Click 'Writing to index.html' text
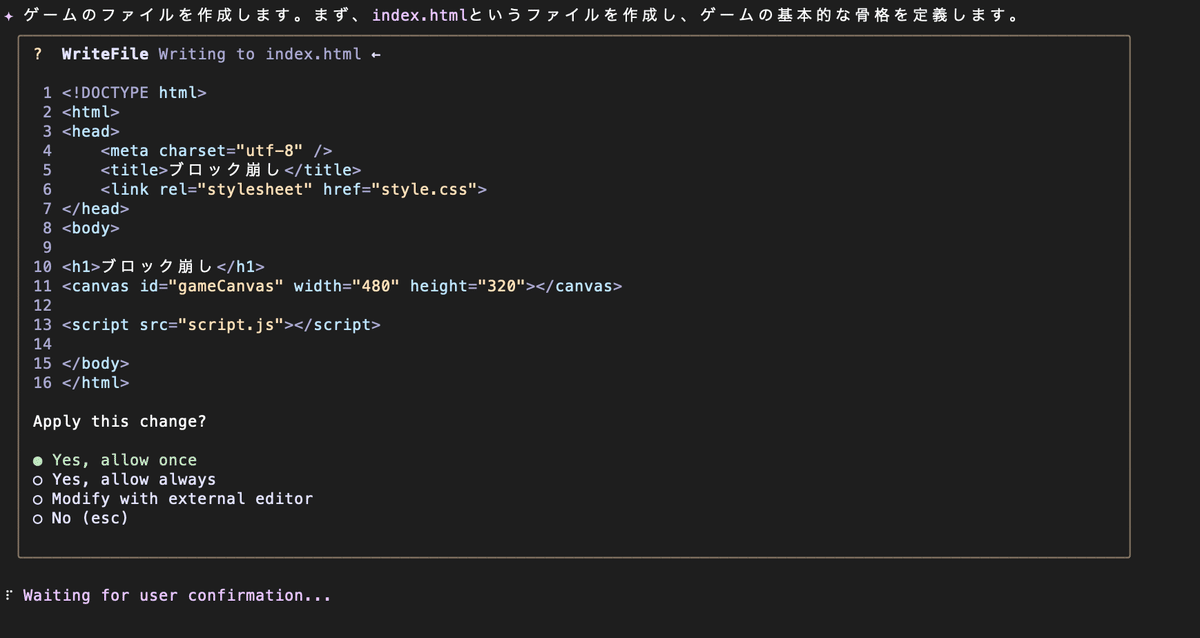Viewport: 1200px width, 638px height. click(x=260, y=54)
